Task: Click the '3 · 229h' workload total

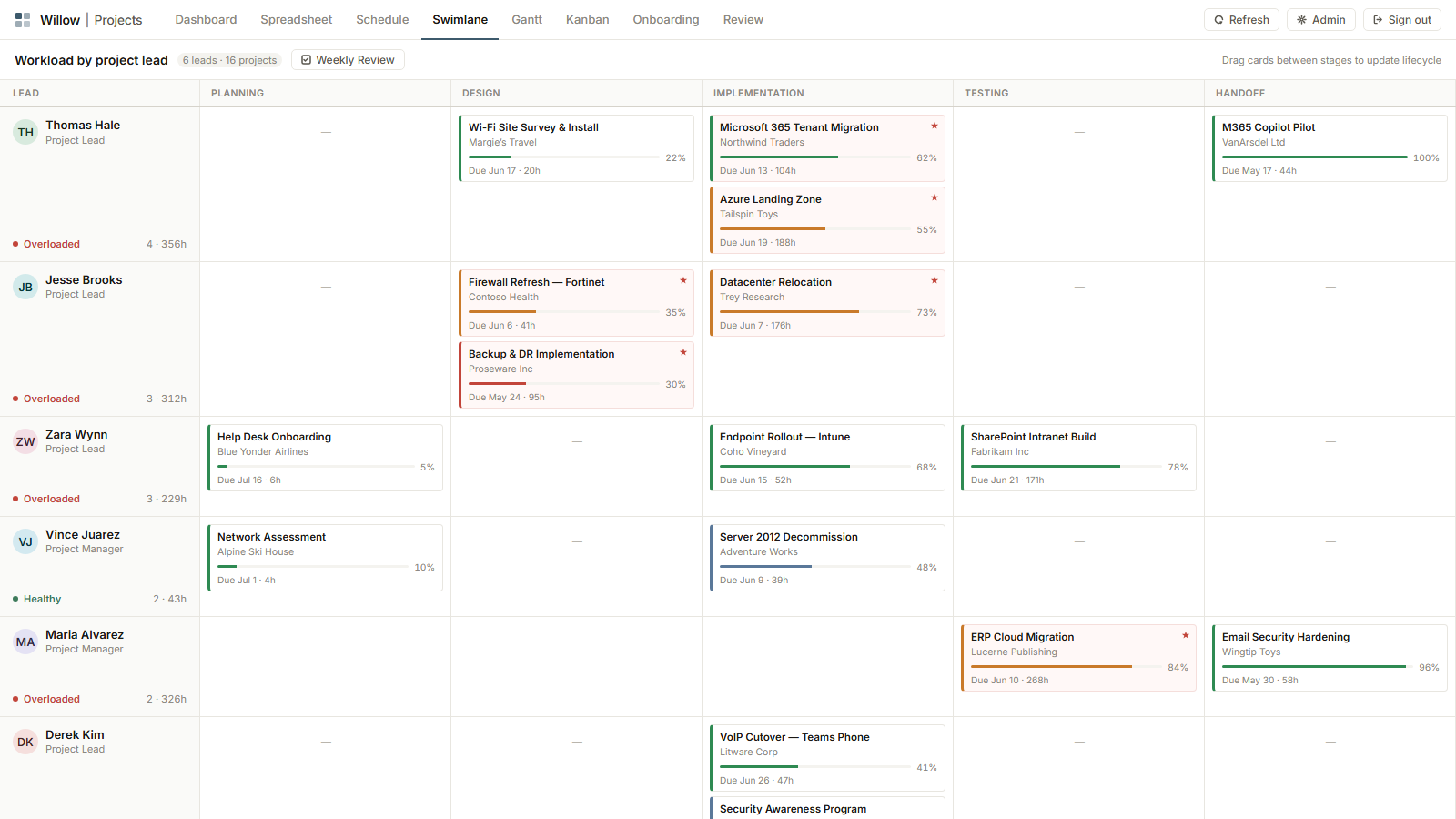Action: [x=167, y=499]
